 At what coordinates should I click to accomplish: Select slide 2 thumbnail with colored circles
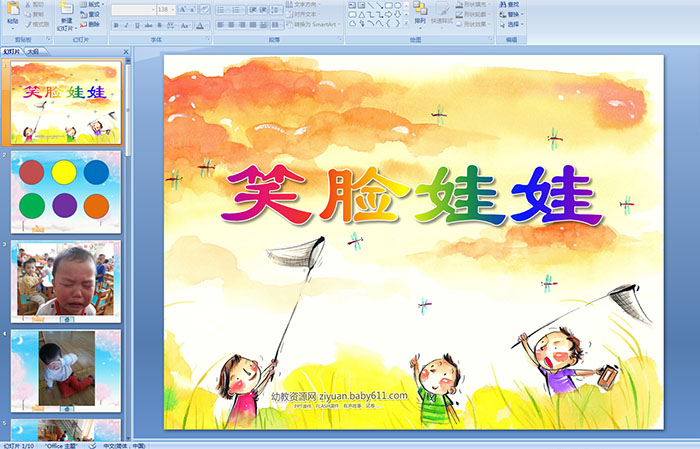[x=66, y=192]
